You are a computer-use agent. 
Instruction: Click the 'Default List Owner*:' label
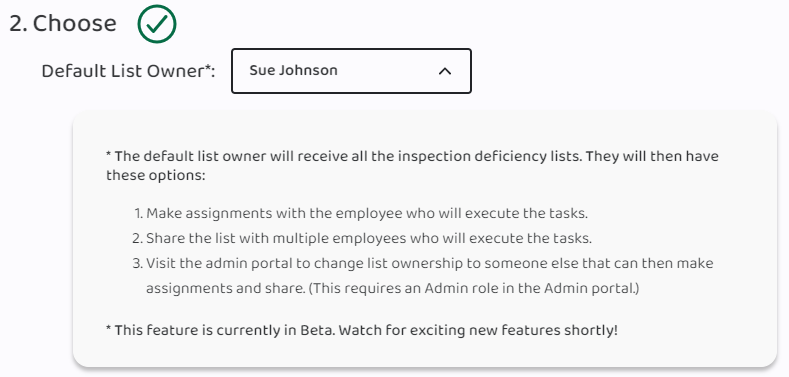point(128,71)
